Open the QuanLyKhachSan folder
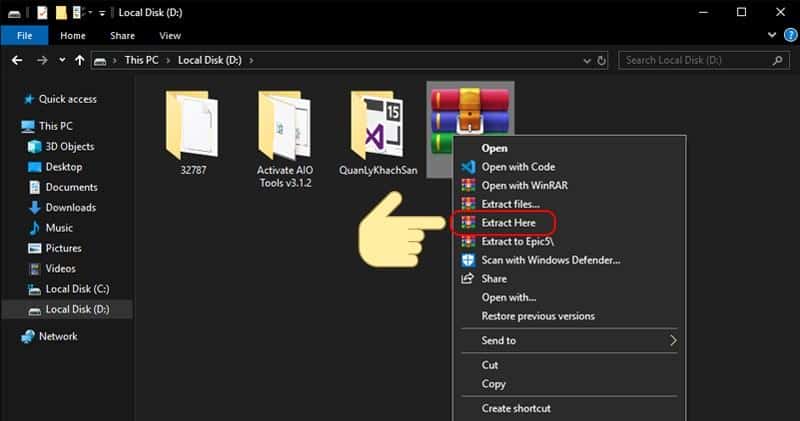 pyautogui.click(x=377, y=125)
